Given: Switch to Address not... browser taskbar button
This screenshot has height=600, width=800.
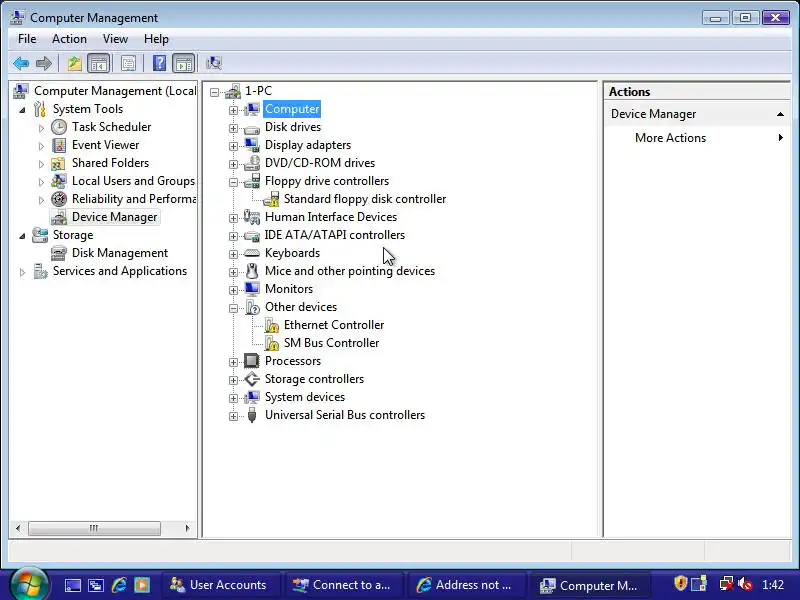Looking at the screenshot, I should [466, 585].
